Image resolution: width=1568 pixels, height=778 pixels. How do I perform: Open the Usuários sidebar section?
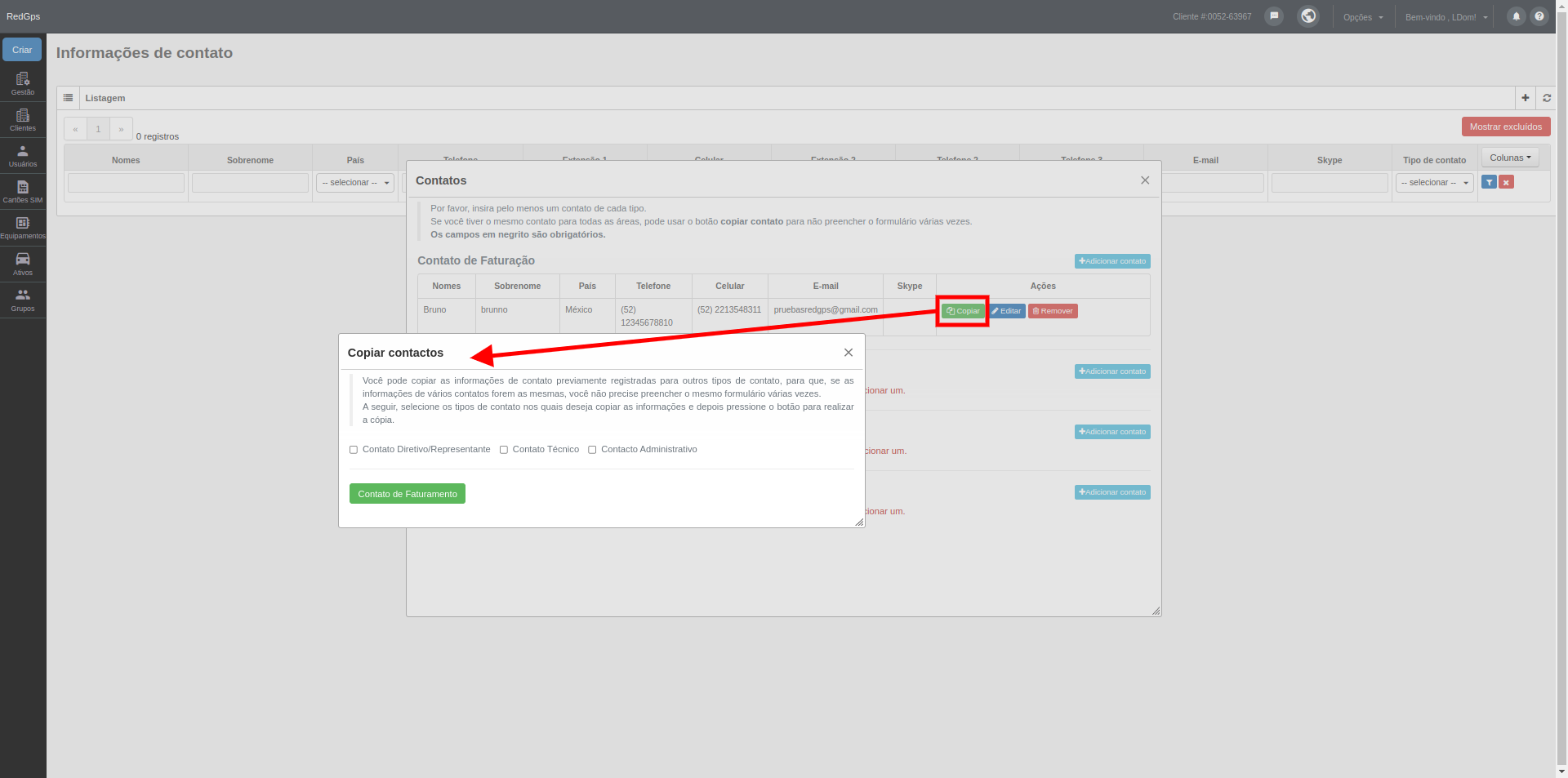23,156
